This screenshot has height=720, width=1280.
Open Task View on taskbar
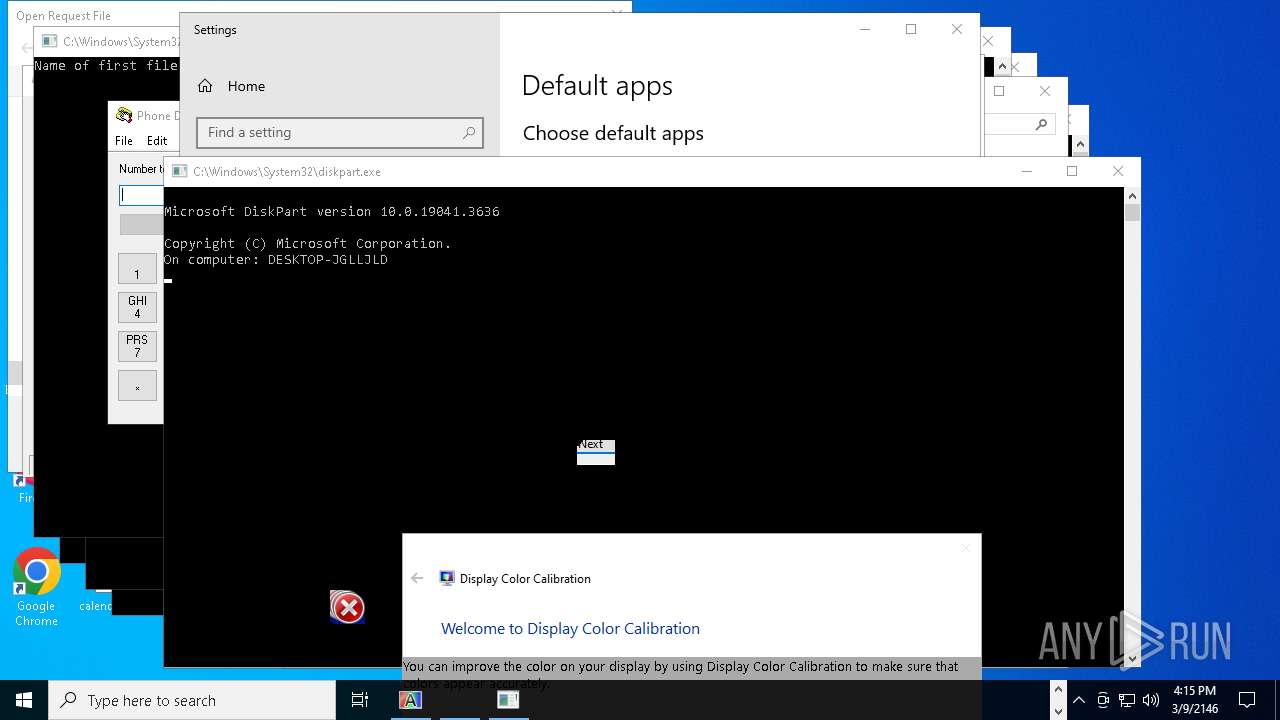(x=360, y=700)
